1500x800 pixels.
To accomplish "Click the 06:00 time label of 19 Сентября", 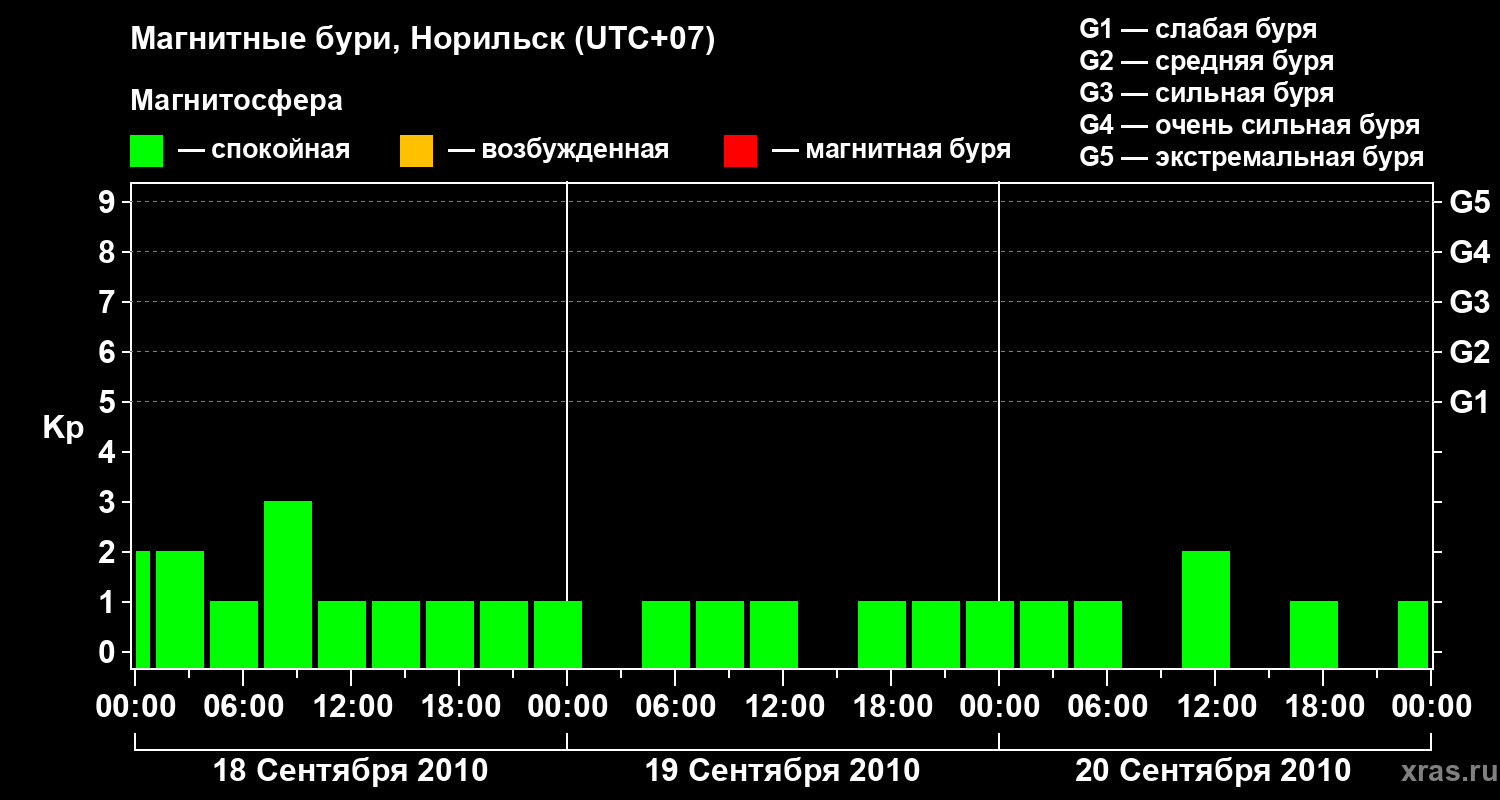I will tap(675, 707).
